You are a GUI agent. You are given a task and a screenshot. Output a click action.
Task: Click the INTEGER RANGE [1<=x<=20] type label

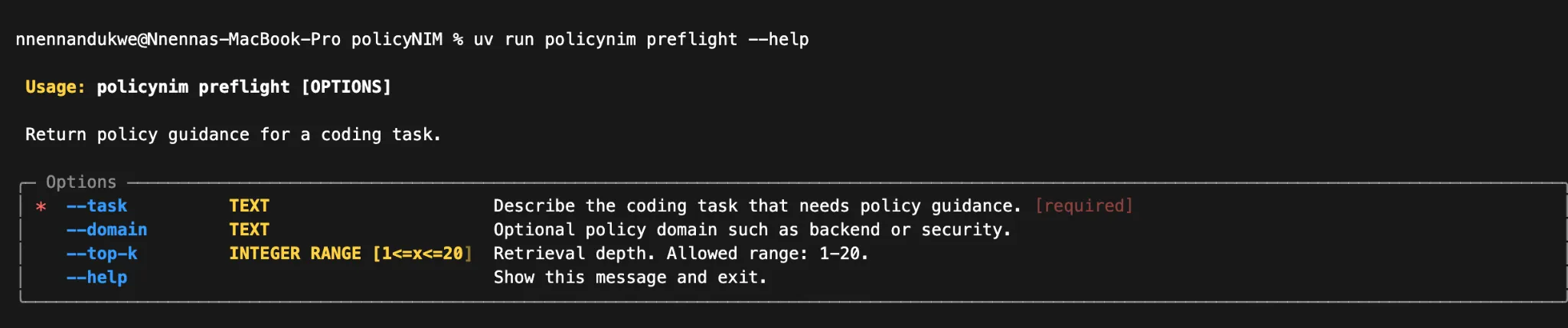pos(350,253)
